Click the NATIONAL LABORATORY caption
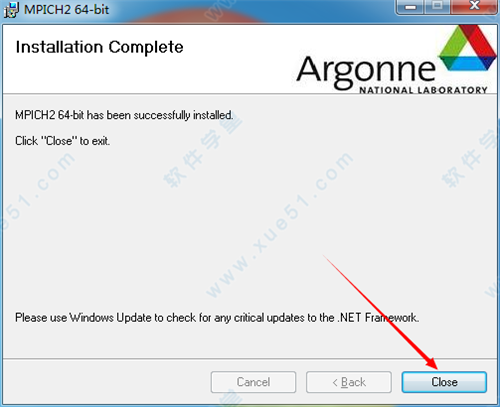 [x=423, y=90]
